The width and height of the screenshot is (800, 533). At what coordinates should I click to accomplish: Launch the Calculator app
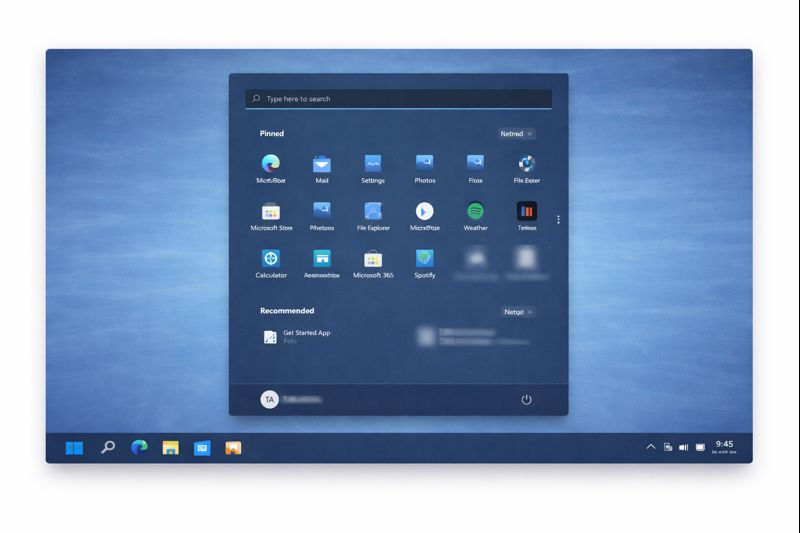[271, 264]
